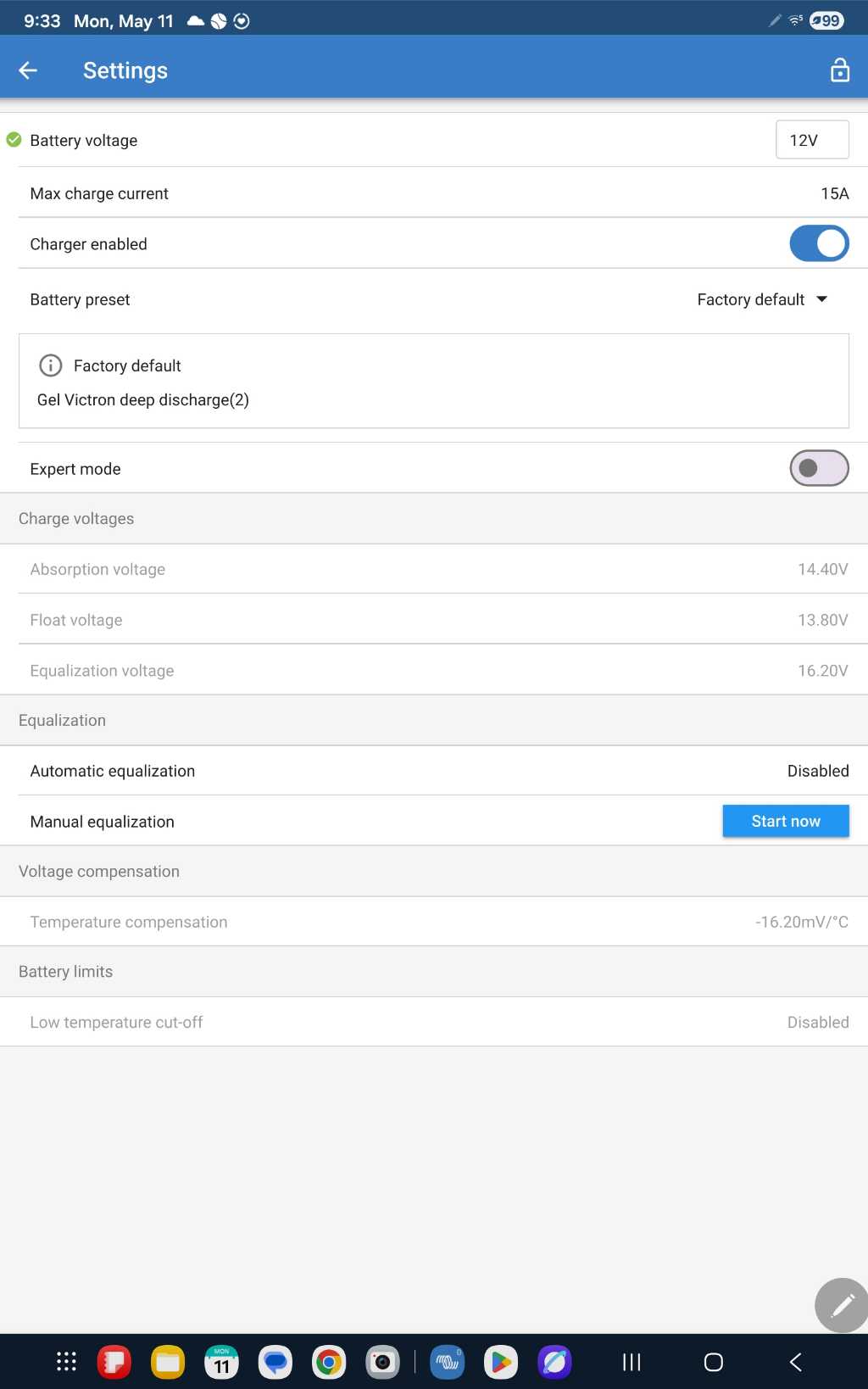Tap the Android recent apps button

click(x=632, y=1362)
